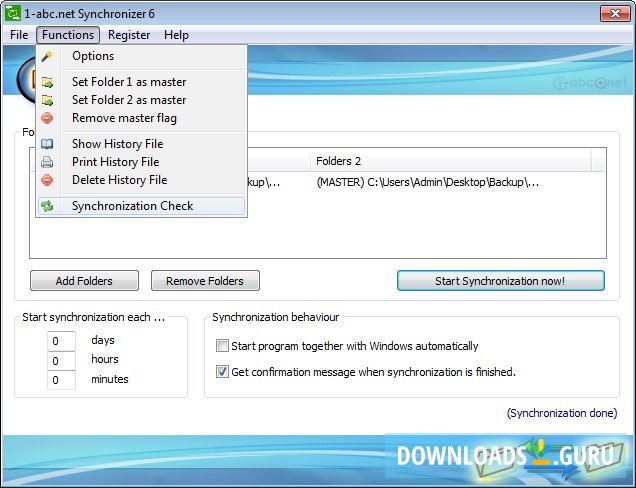Click the Options wrench icon
Viewport: 636px width, 488px height.
[47, 56]
